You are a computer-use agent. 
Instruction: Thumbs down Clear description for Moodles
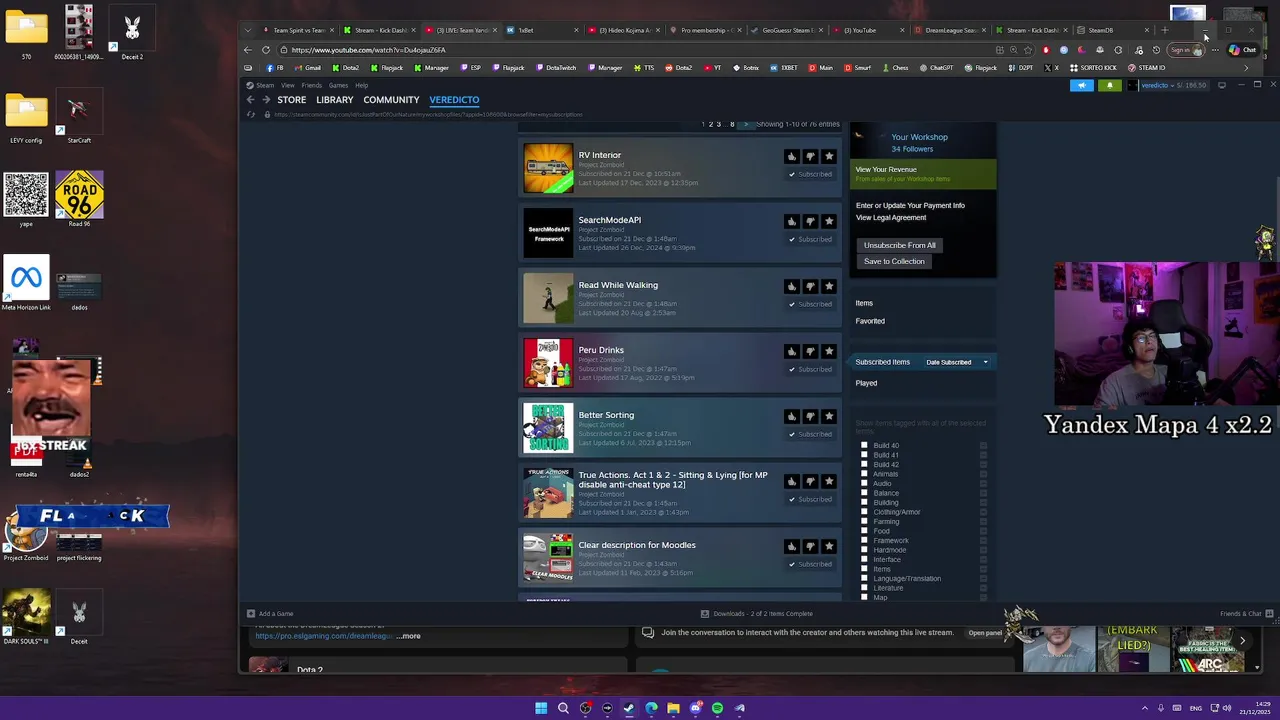[x=810, y=546]
